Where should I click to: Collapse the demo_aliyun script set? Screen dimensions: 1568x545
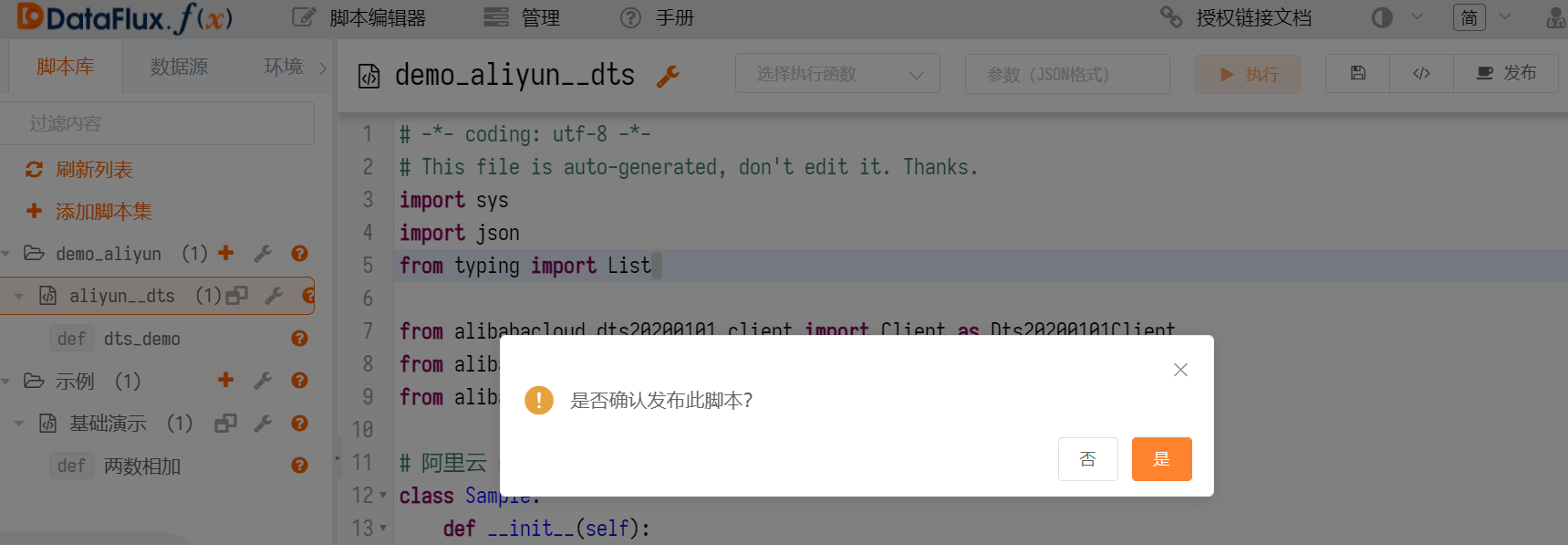[6, 254]
